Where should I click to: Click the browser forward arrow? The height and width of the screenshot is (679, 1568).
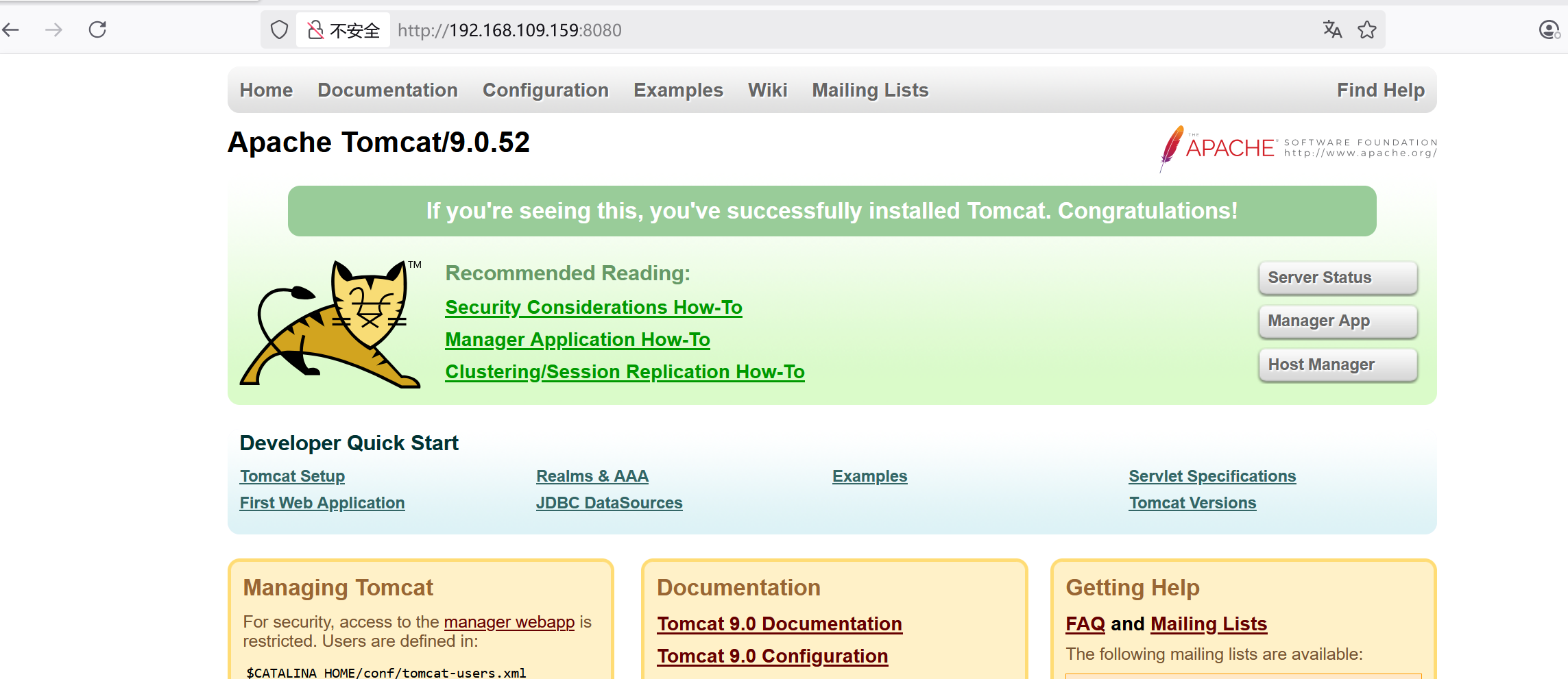tap(53, 29)
